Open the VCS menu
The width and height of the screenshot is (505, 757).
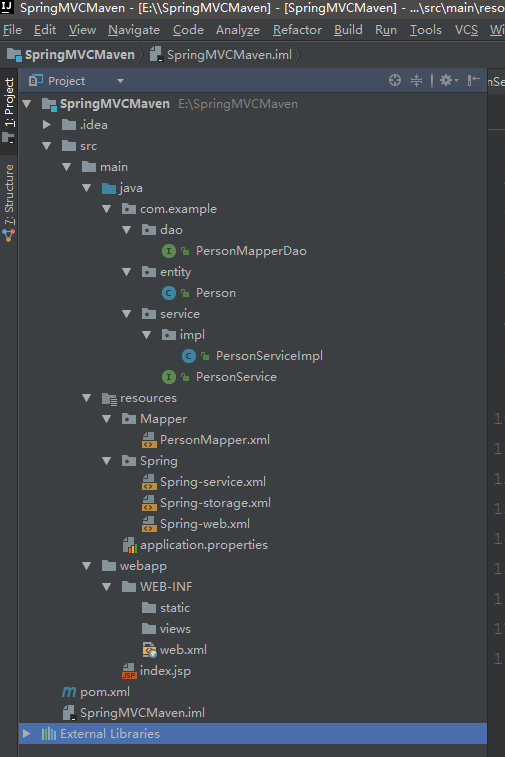pyautogui.click(x=466, y=30)
